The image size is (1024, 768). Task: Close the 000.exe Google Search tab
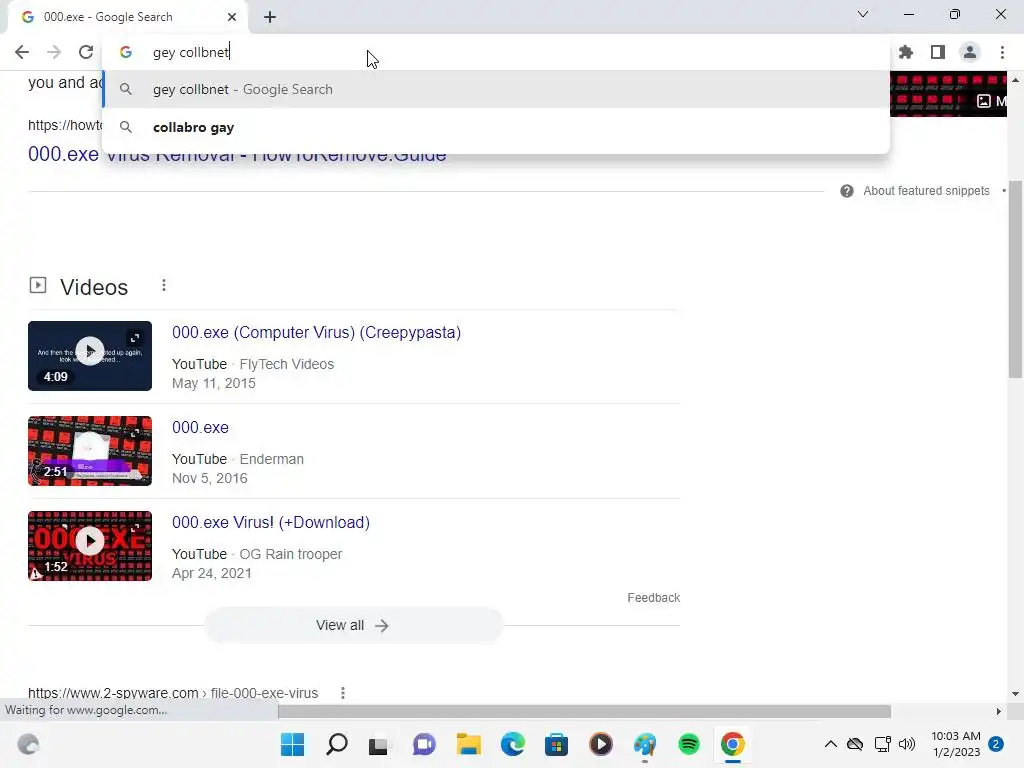click(x=232, y=17)
